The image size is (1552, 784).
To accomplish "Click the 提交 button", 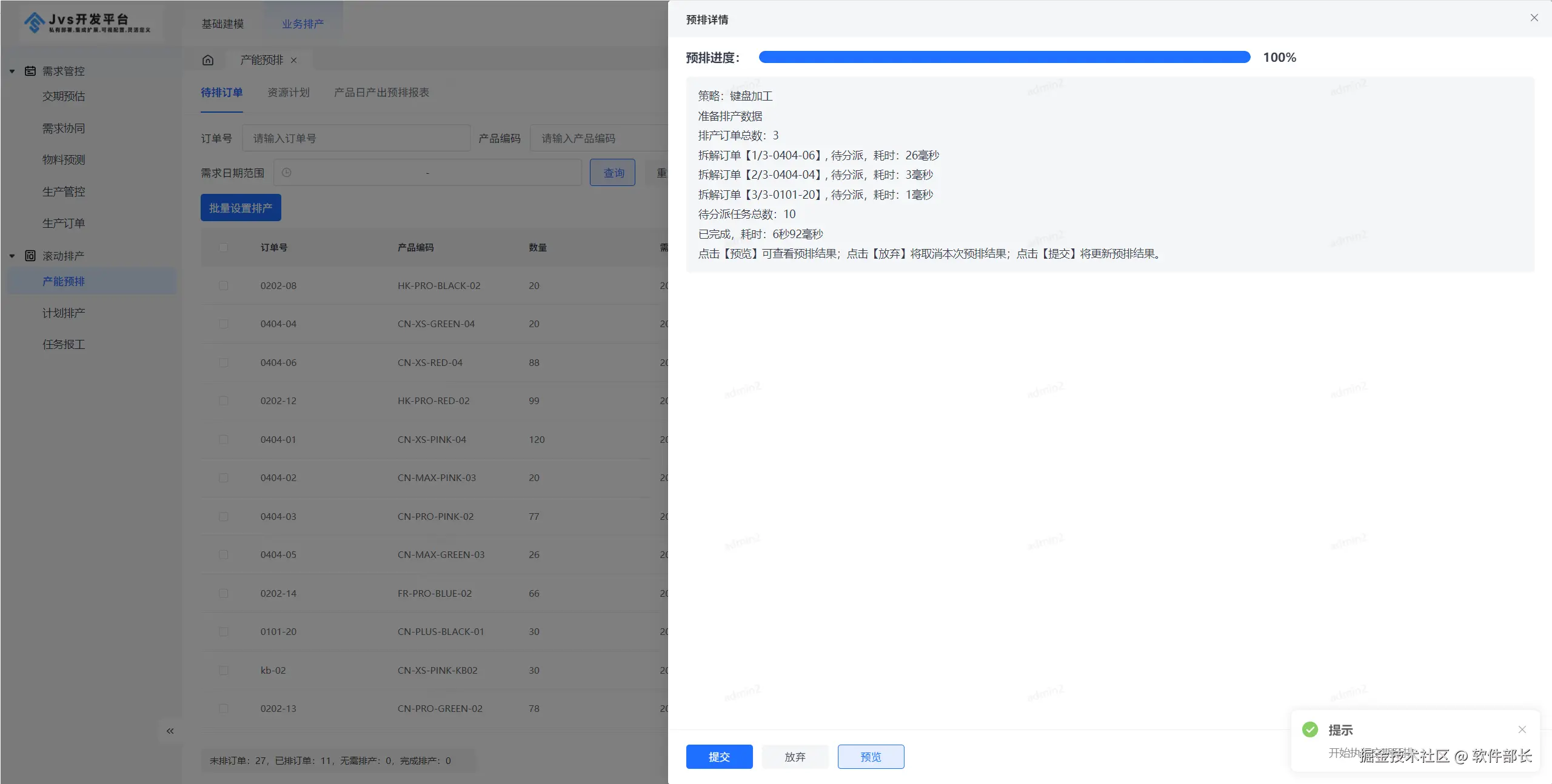I will point(719,757).
